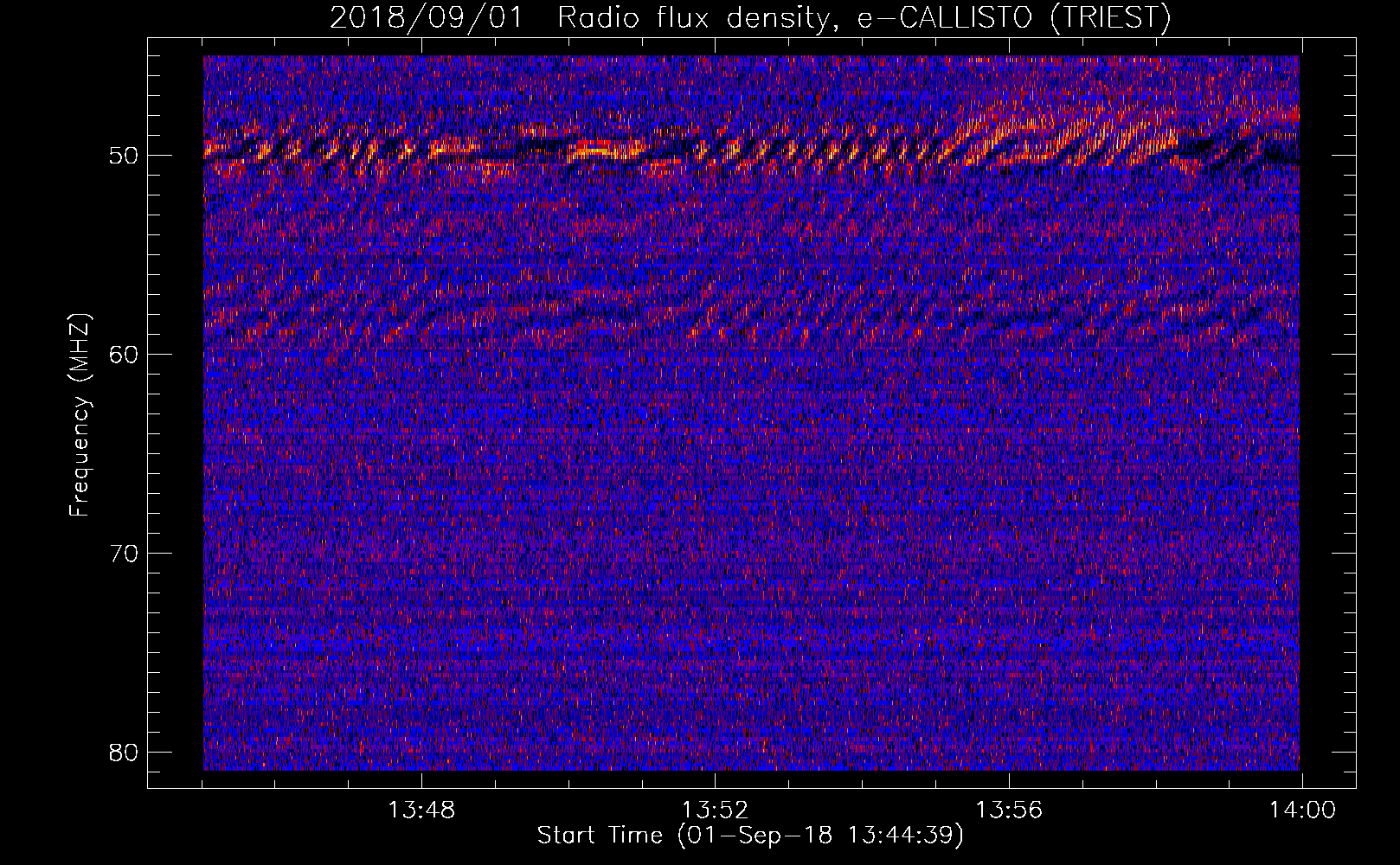The height and width of the screenshot is (865, 1400).
Task: Click the 'Start Time (01-Sep-18 13:44:39)' label
Action: pos(750,836)
